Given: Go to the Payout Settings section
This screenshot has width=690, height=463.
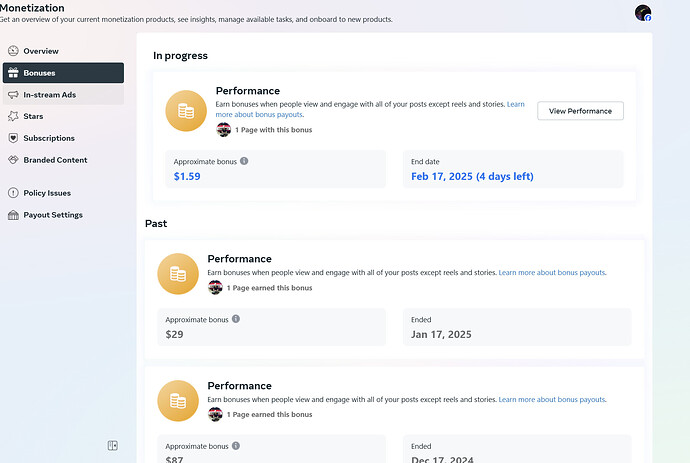Looking at the screenshot, I should click(52, 215).
